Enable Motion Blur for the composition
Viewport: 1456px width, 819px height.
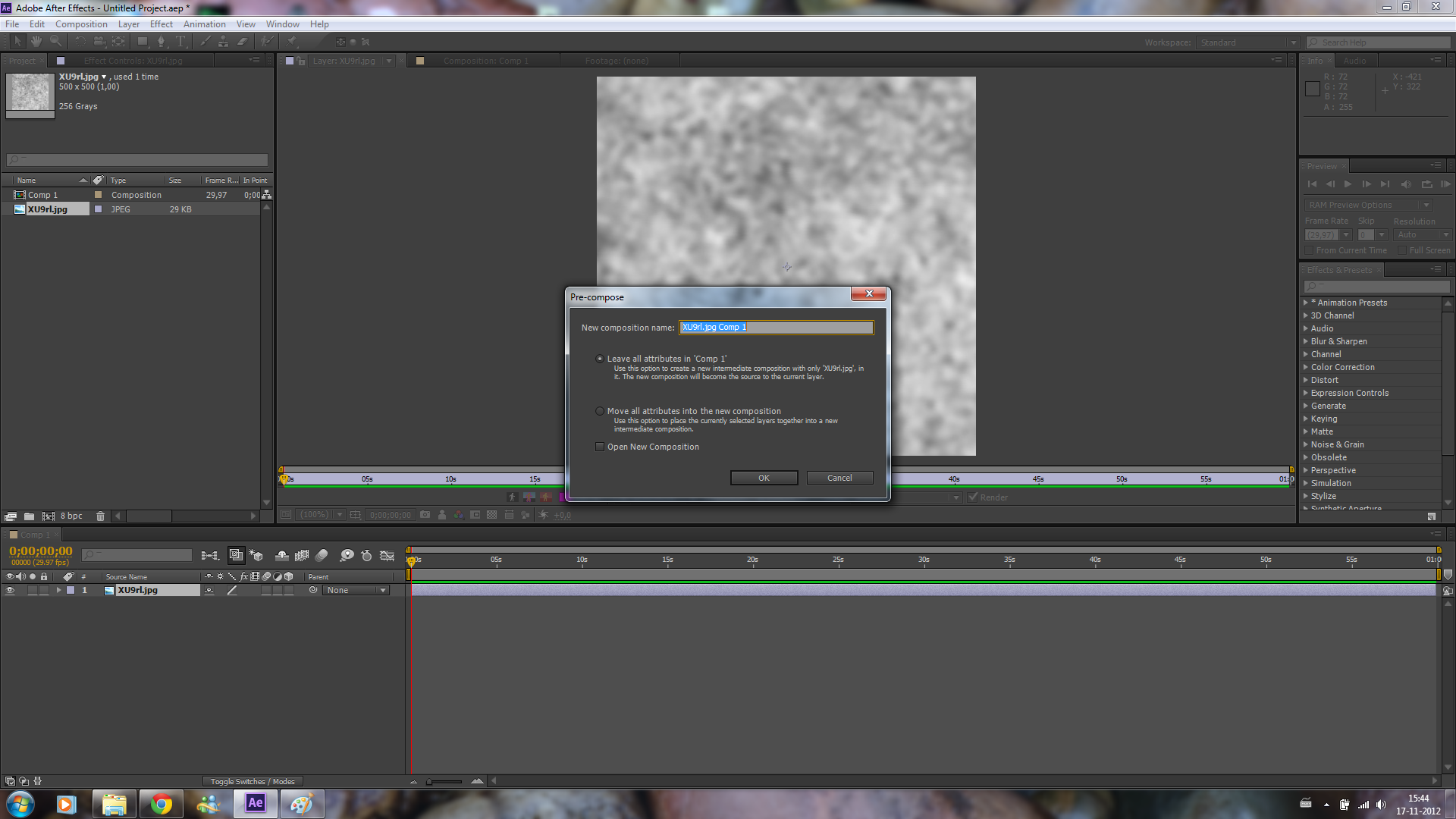pos(322,556)
